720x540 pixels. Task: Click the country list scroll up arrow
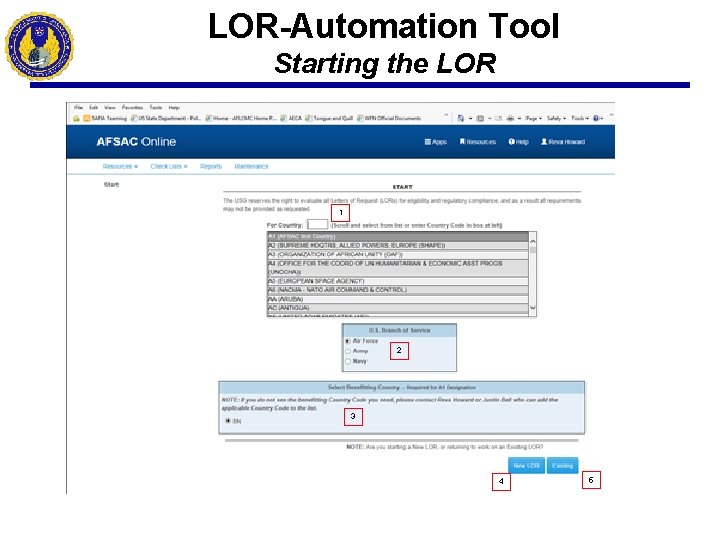[x=533, y=241]
